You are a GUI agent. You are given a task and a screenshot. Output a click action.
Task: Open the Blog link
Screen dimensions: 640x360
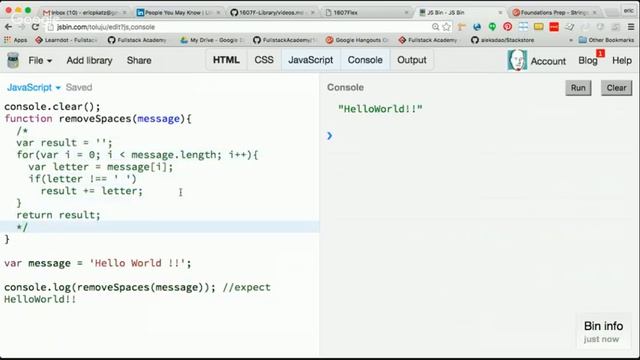[588, 61]
